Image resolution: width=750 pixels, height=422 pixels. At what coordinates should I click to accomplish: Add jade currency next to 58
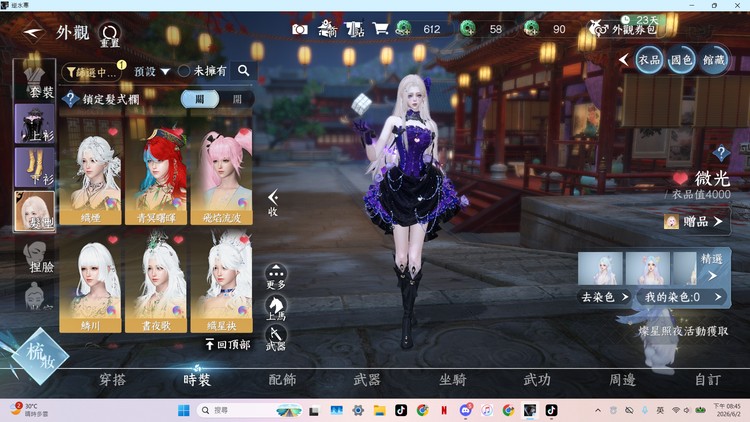[468, 29]
